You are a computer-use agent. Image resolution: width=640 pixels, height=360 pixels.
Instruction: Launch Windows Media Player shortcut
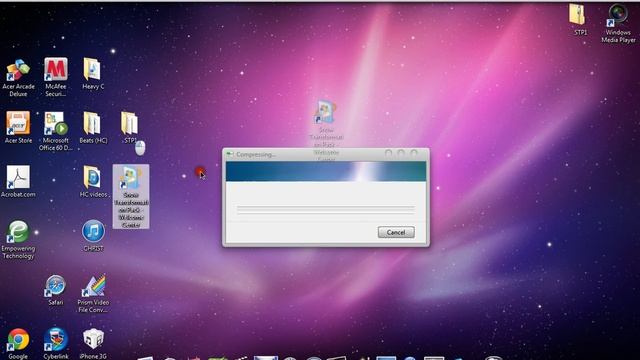pyautogui.click(x=618, y=23)
